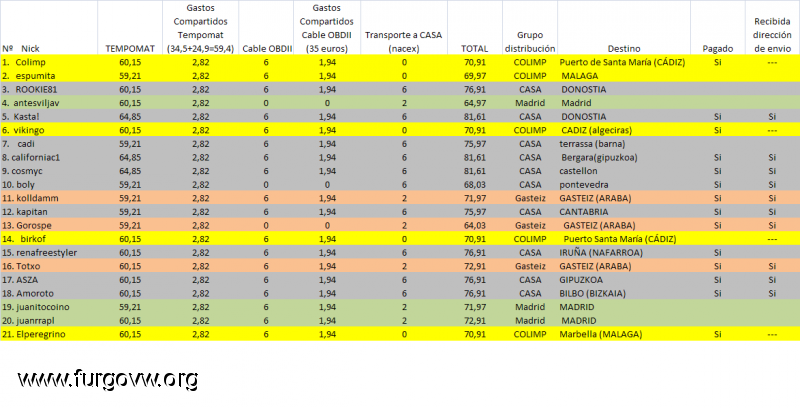The height and width of the screenshot is (408, 800).
Task: Select the nick cell '9. cosmyc'
Action: click(23, 171)
